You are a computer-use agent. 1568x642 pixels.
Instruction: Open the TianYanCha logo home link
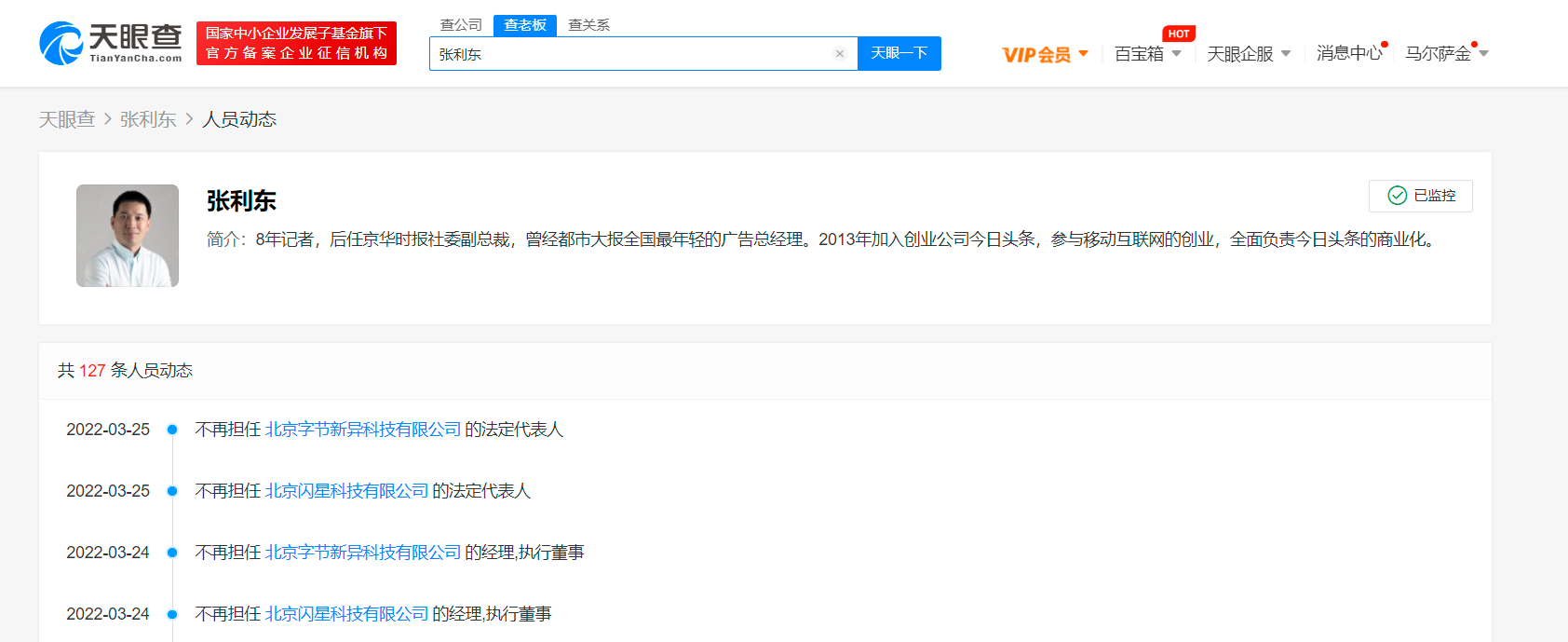coord(111,43)
